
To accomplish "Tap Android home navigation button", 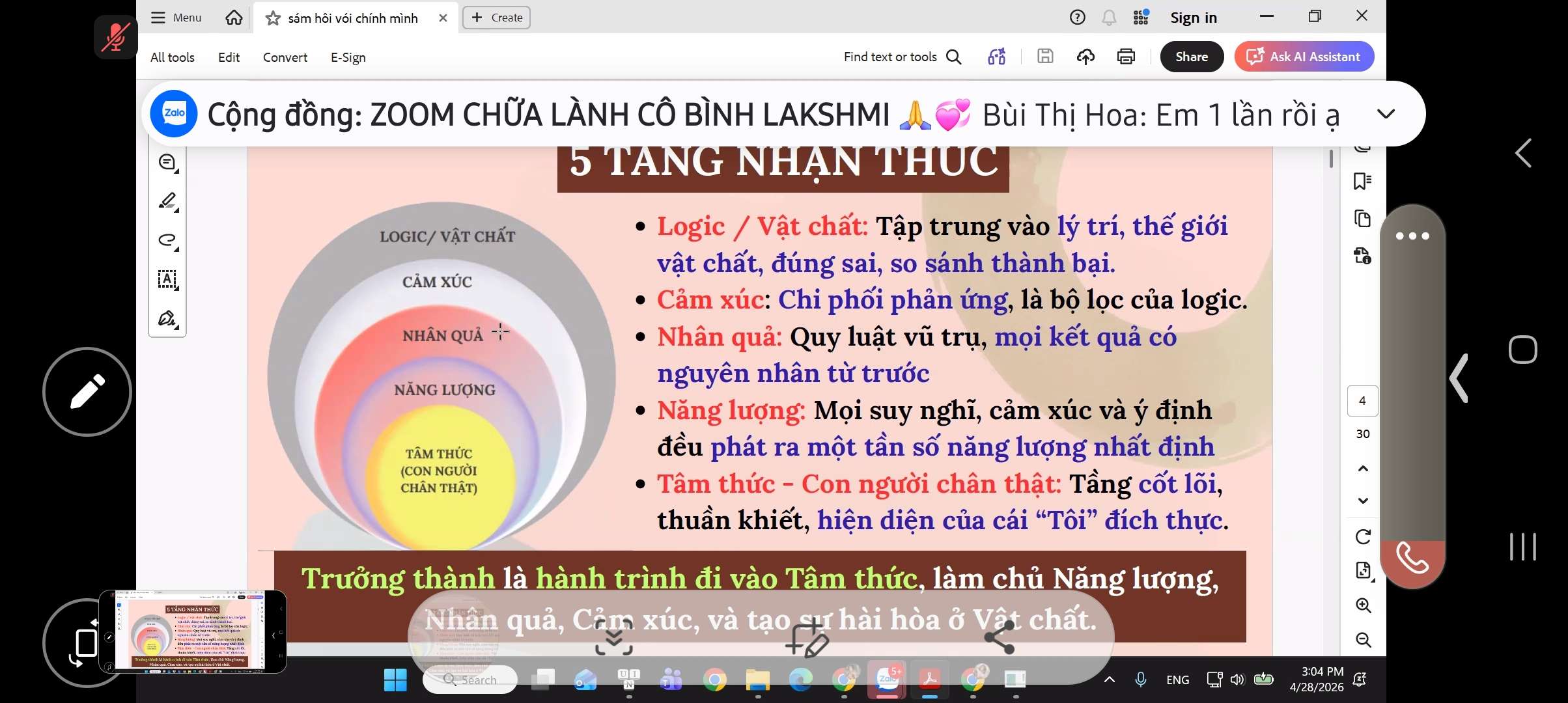I will [x=1523, y=350].
